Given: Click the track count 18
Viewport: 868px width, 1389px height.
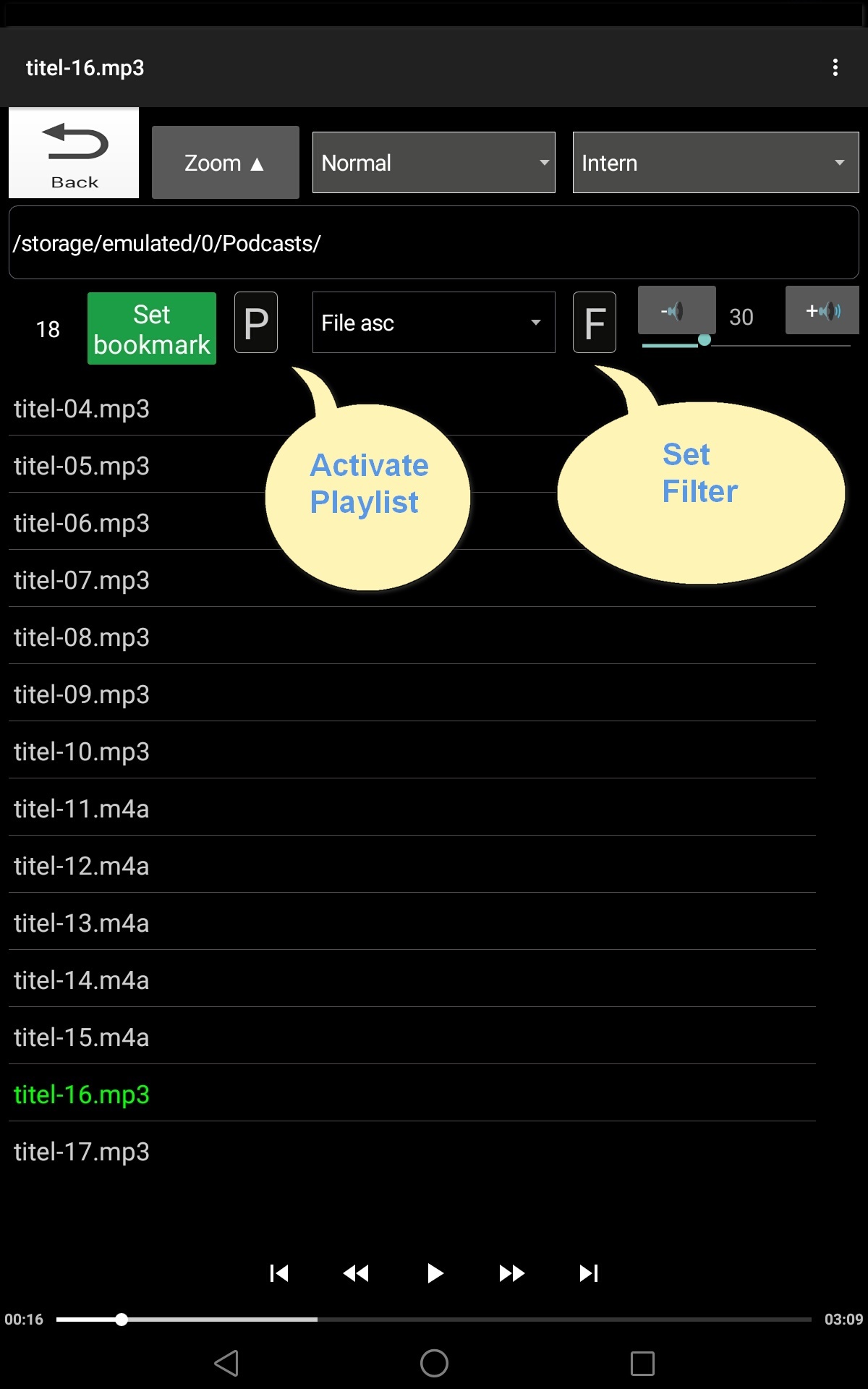Looking at the screenshot, I should tap(48, 329).
